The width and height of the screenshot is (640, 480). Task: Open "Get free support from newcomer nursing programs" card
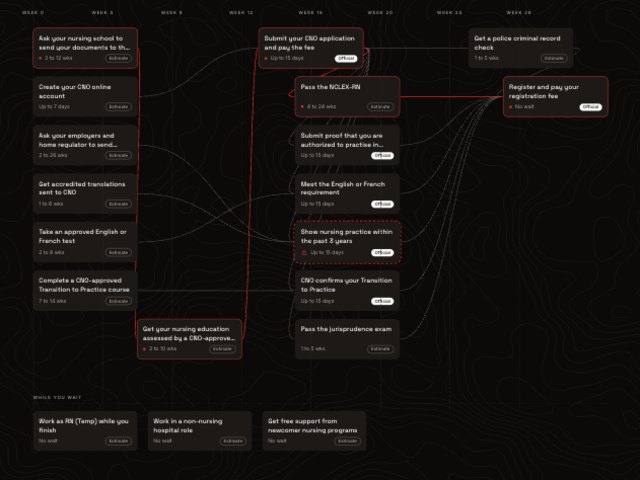[314, 431]
